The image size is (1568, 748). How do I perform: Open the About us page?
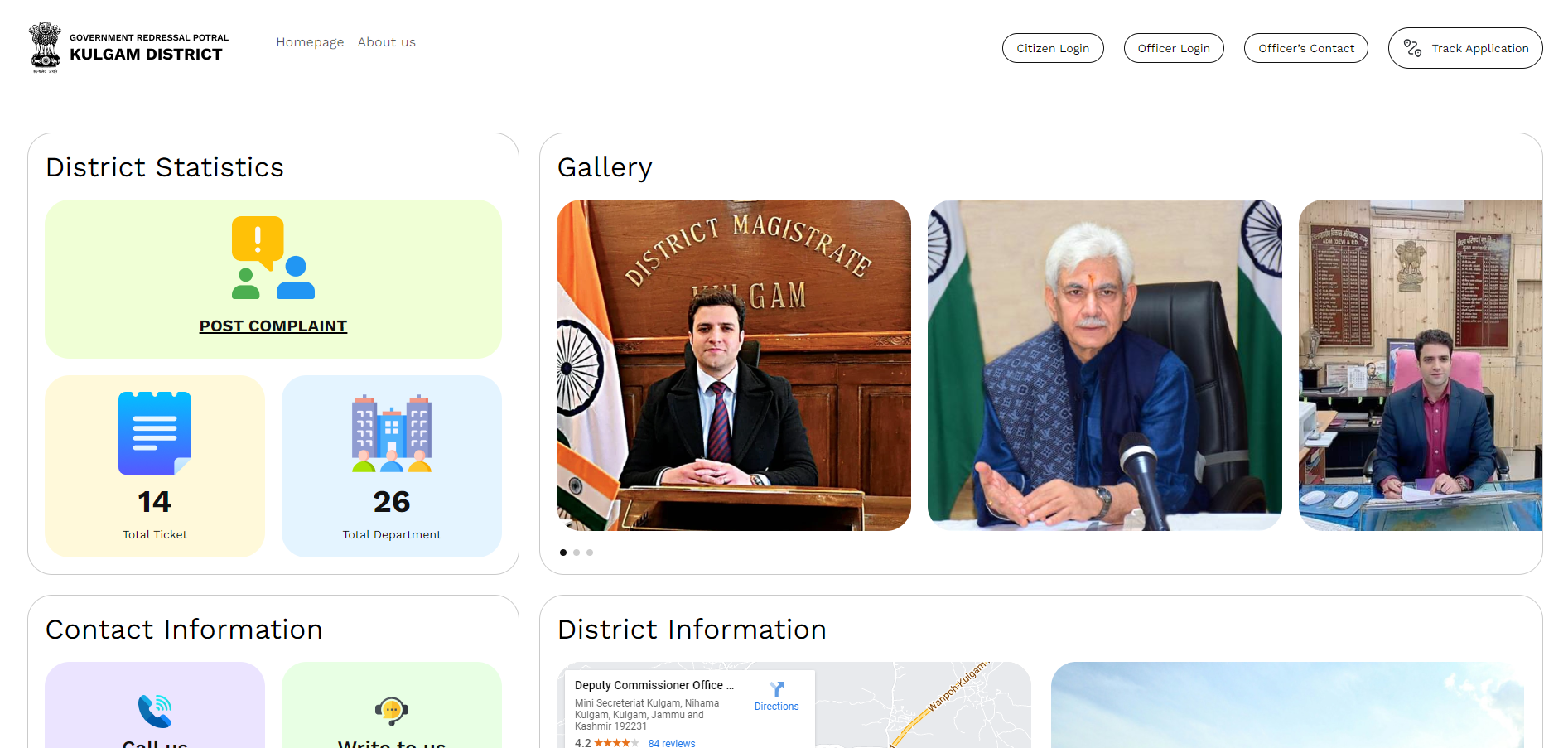coord(387,42)
